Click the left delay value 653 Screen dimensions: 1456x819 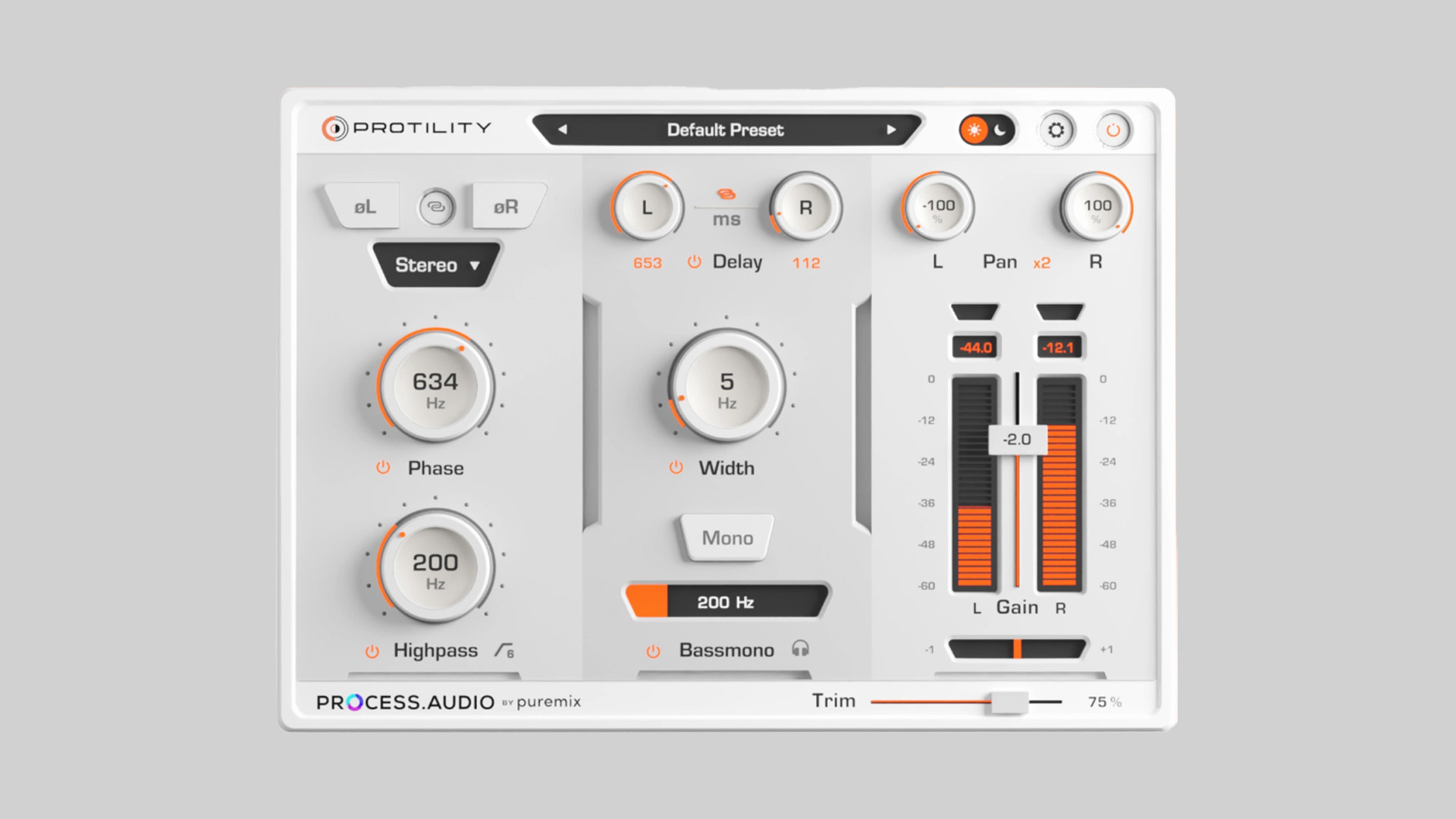click(x=648, y=263)
